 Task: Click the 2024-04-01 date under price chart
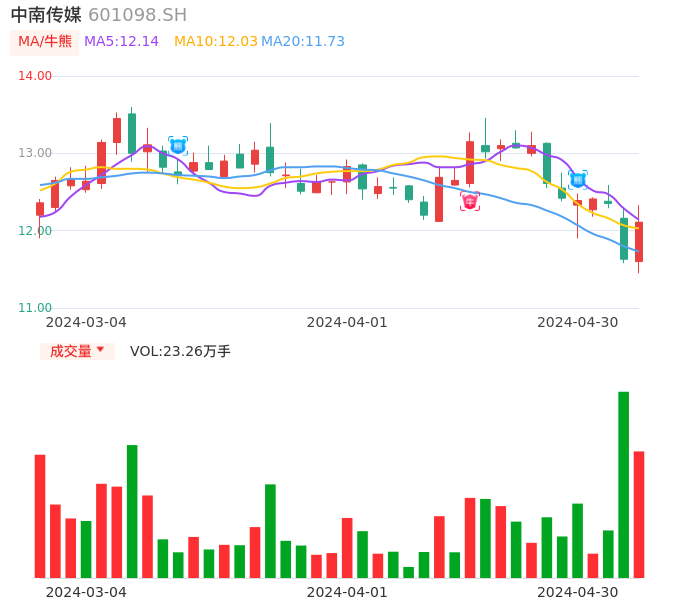(x=347, y=322)
